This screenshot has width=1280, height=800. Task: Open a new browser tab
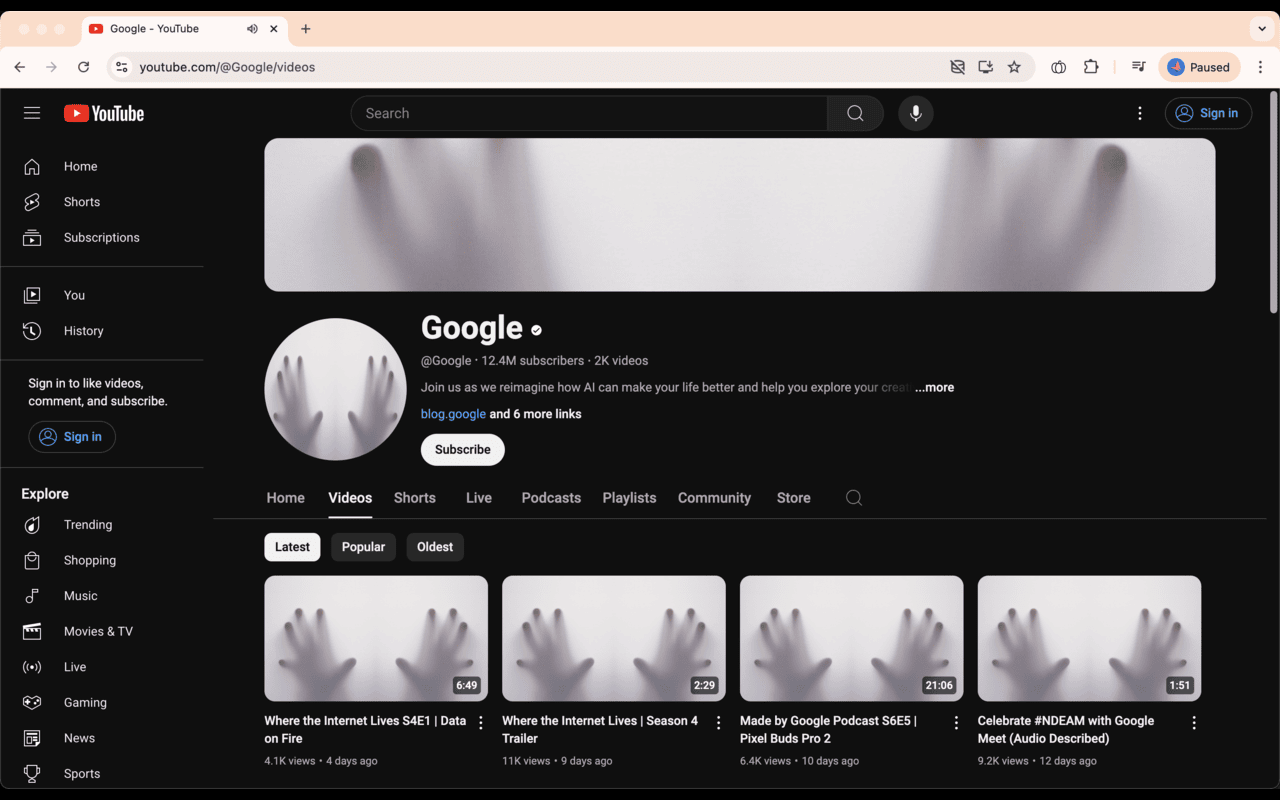point(306,29)
